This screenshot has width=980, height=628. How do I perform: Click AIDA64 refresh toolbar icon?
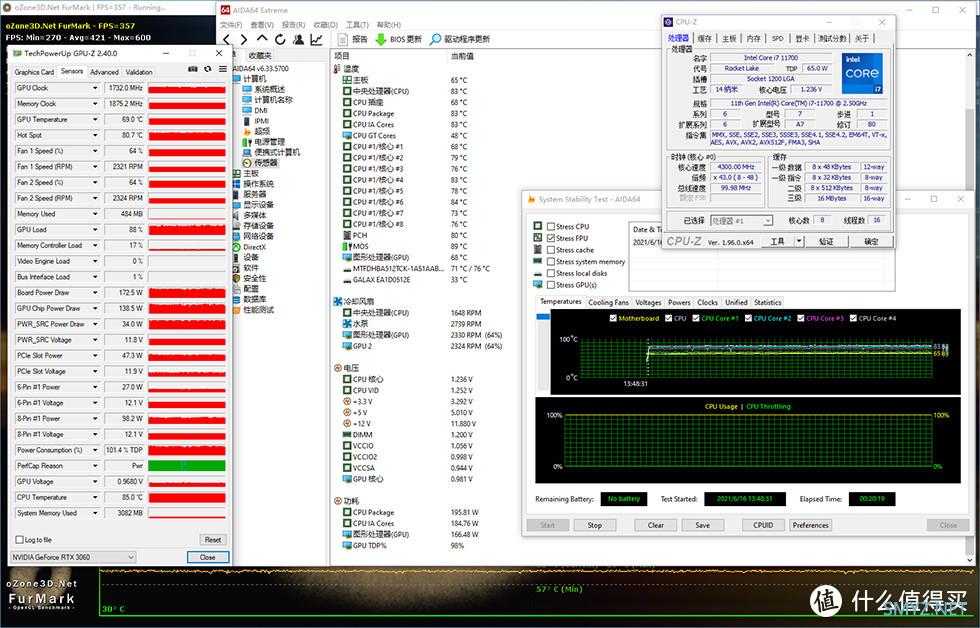click(x=280, y=39)
